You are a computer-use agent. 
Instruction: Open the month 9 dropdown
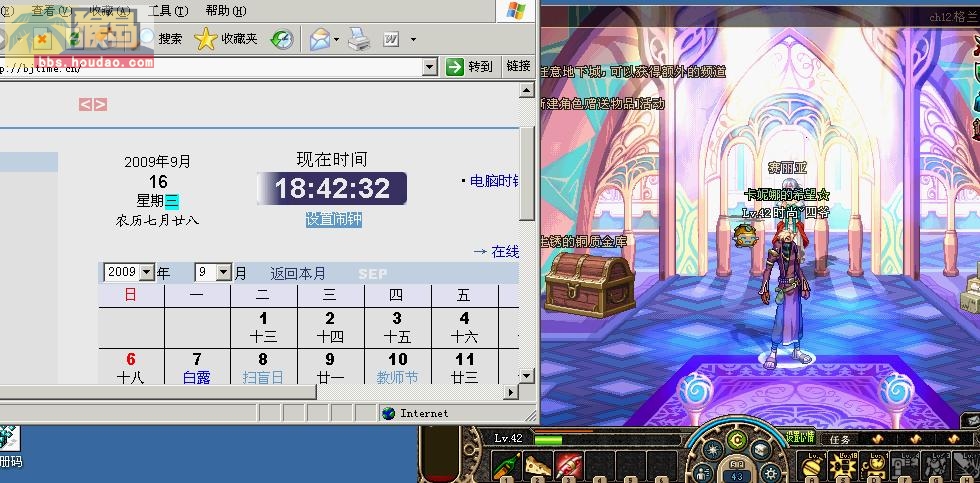(224, 272)
